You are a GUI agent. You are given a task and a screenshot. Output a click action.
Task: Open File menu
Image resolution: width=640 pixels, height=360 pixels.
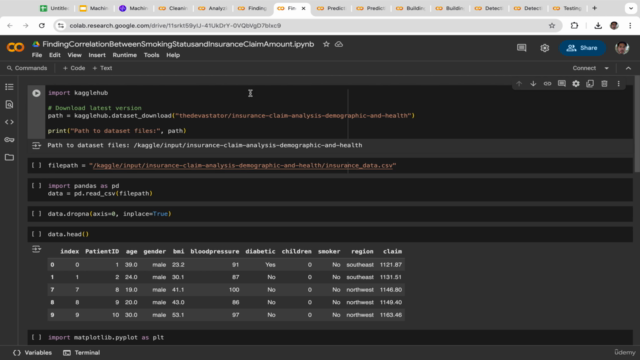[37, 55]
